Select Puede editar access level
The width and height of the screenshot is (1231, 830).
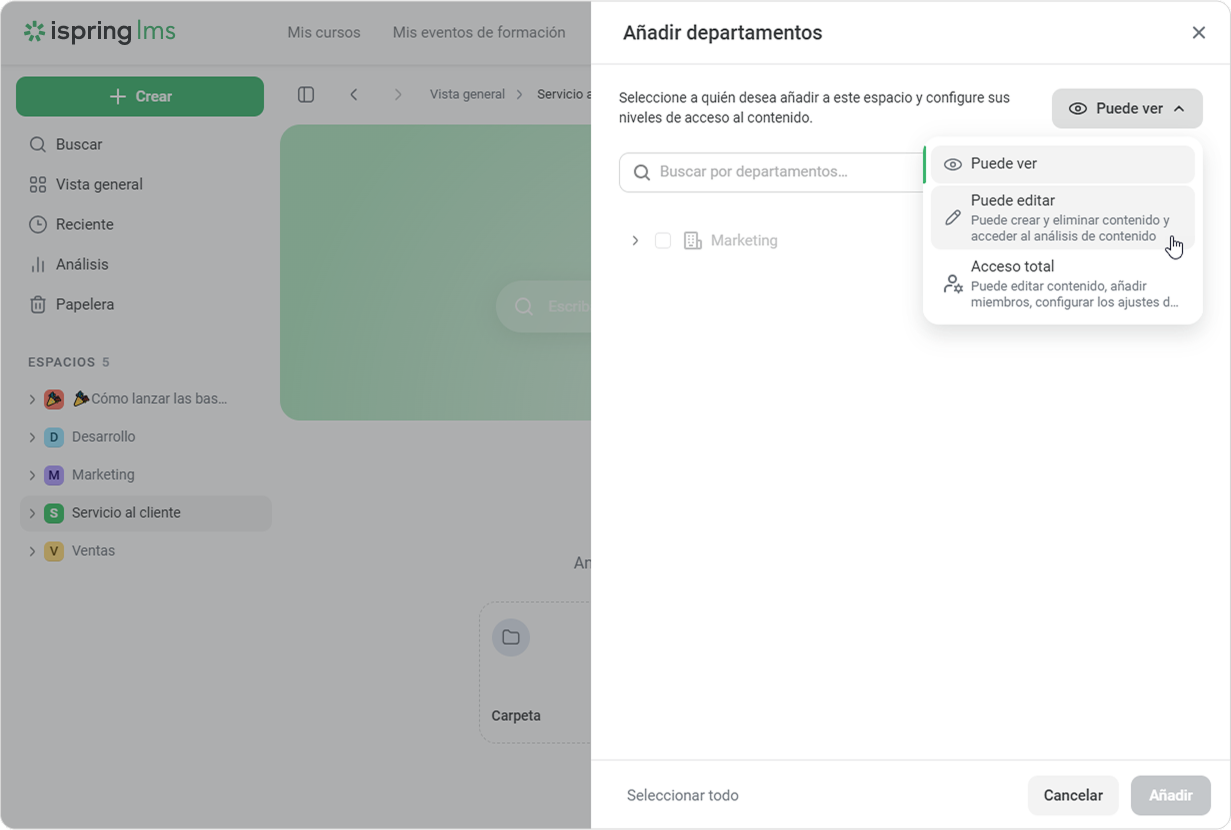click(1062, 217)
